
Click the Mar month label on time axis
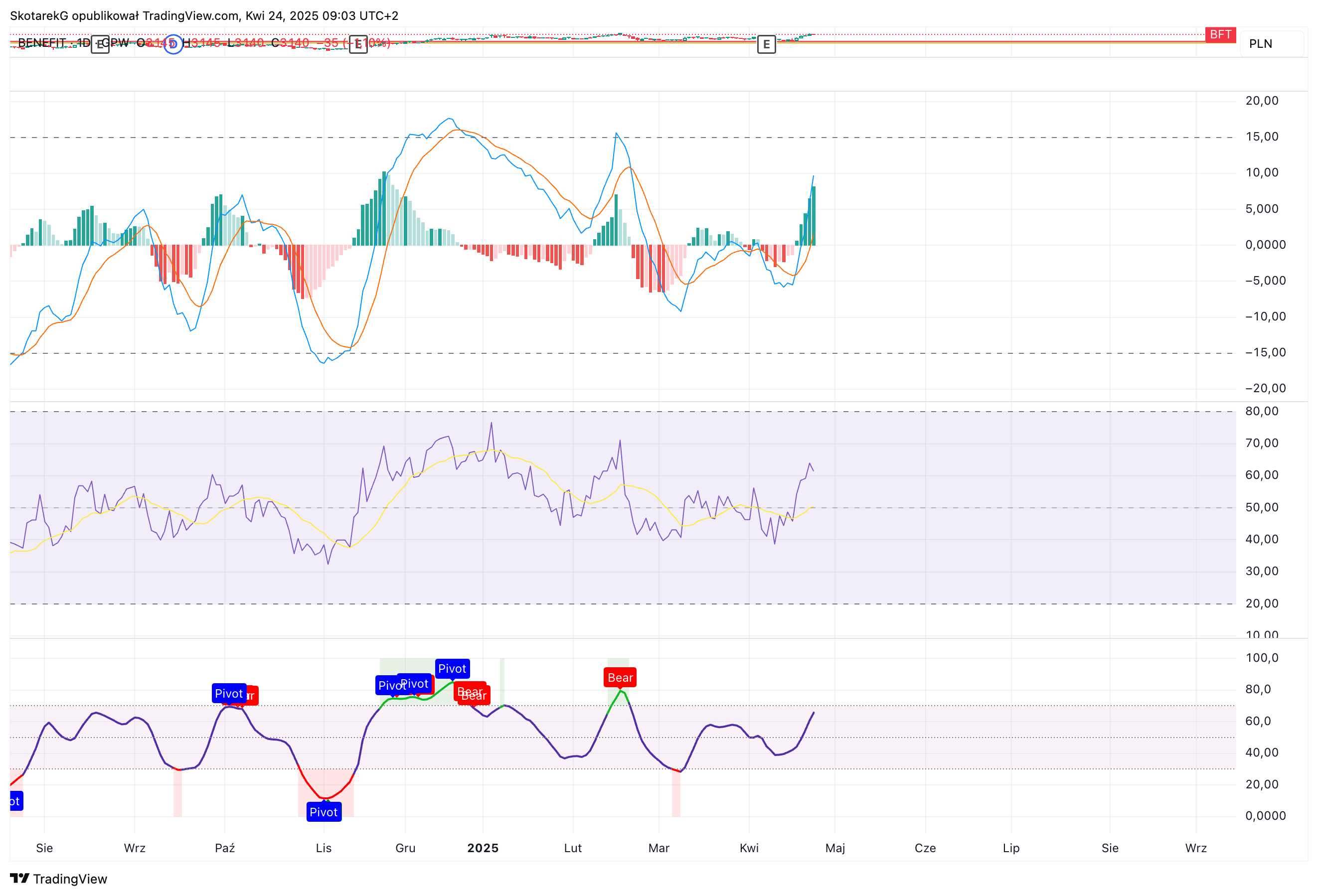click(x=659, y=848)
